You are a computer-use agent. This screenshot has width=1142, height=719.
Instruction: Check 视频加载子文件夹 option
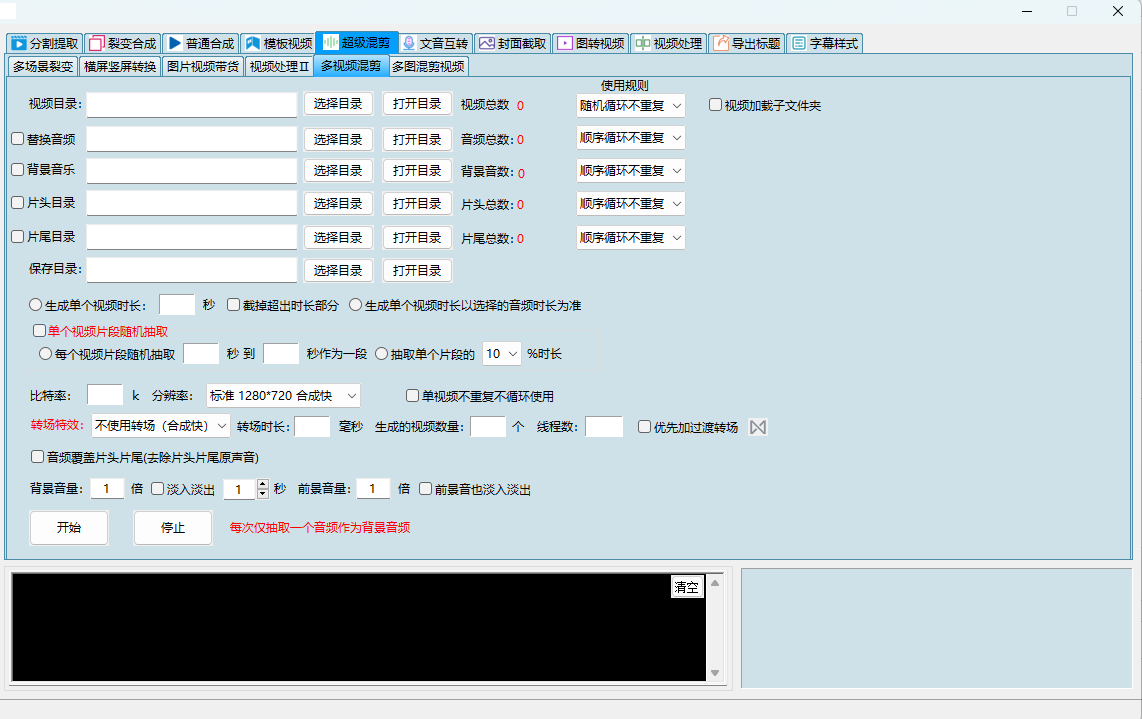[715, 104]
